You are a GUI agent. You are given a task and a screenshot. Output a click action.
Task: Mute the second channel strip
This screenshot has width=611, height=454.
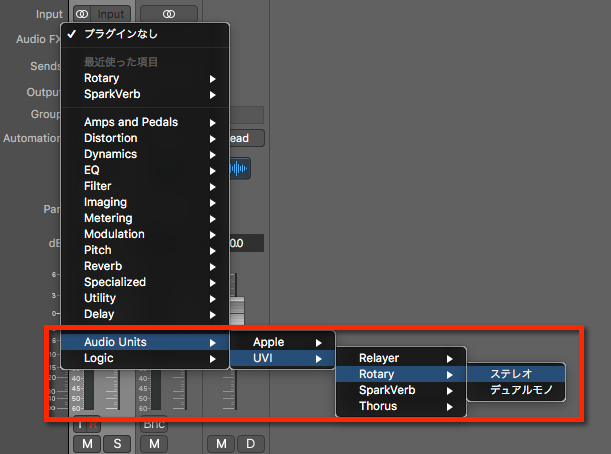click(x=154, y=444)
